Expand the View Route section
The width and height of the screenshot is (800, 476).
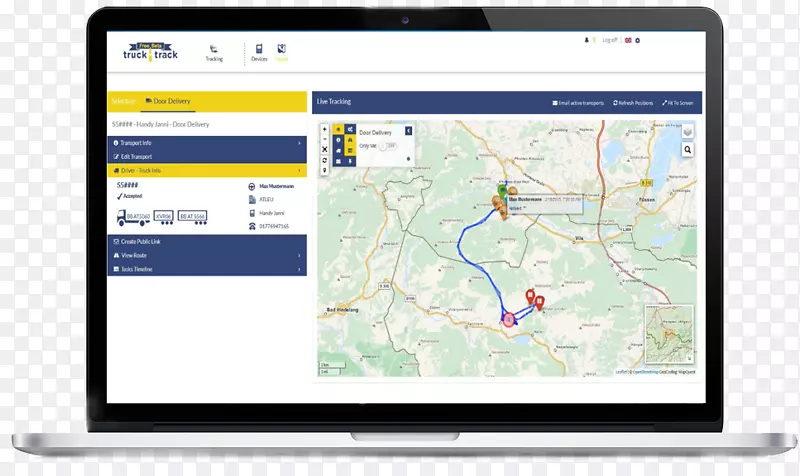[x=207, y=255]
